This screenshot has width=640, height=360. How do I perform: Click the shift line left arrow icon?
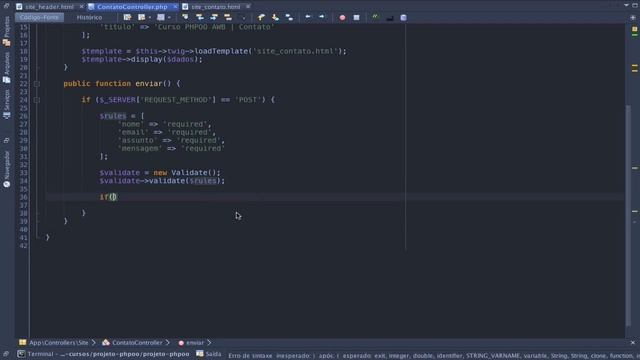coord(308,17)
